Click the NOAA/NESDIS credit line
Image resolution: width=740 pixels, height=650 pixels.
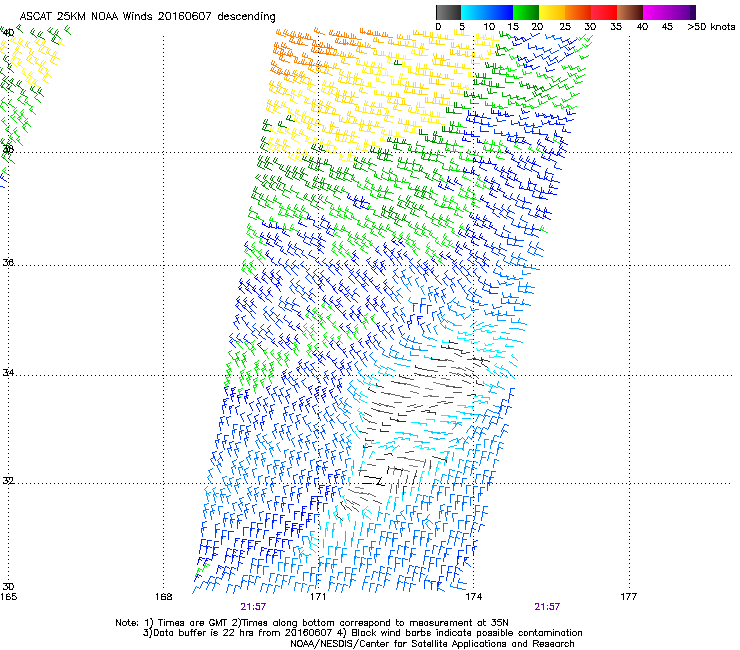click(432, 644)
